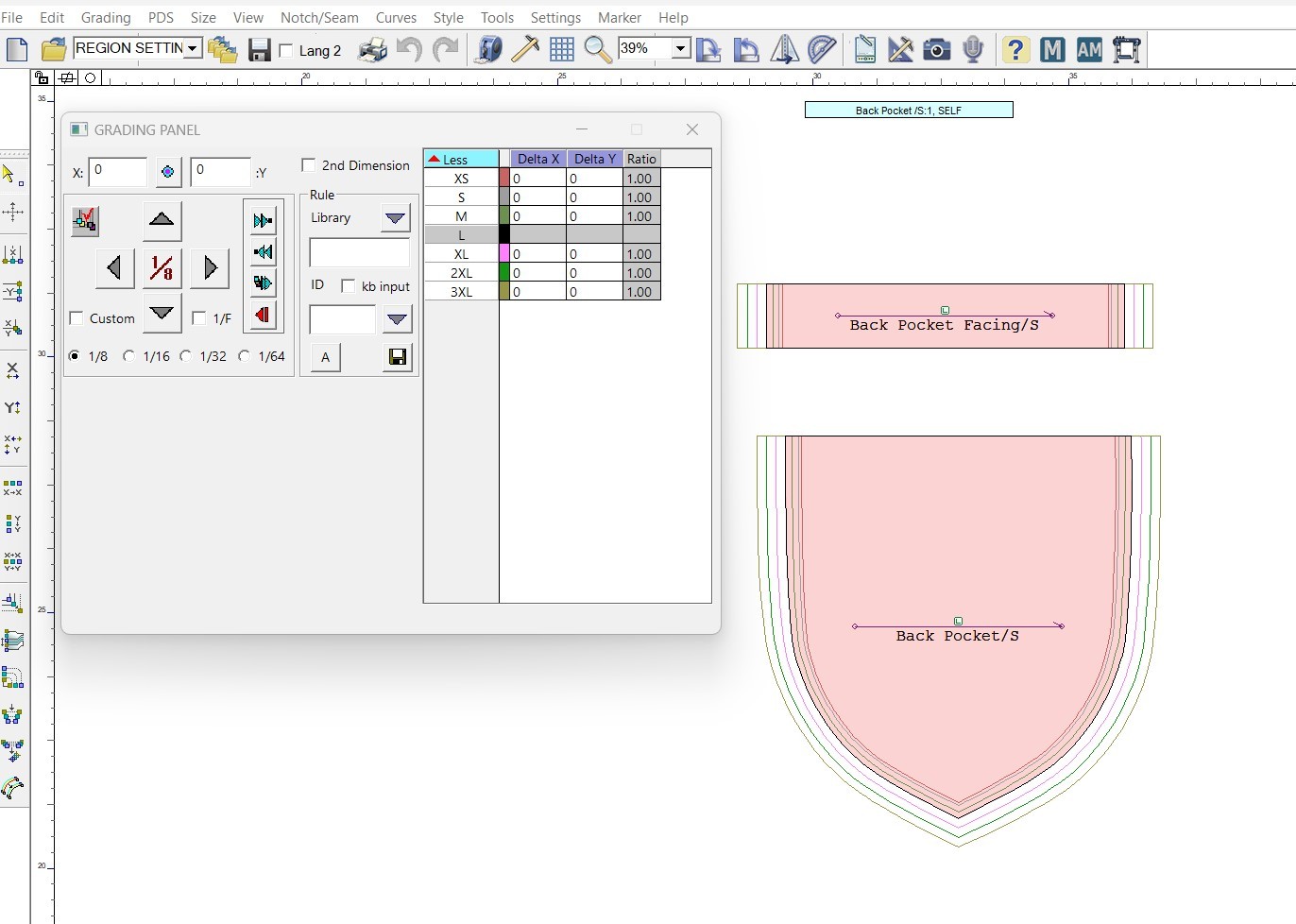Expand the REGION SETTING combo box

click(x=193, y=48)
